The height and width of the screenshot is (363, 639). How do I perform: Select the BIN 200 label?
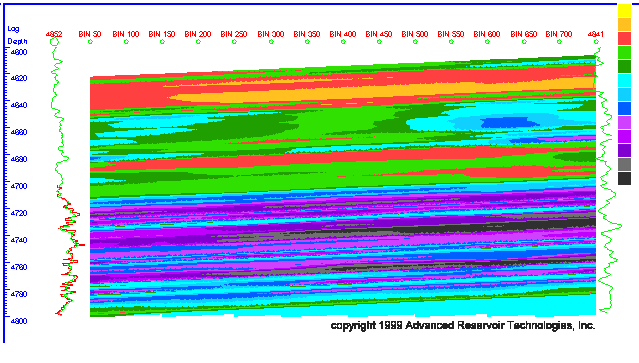point(198,34)
